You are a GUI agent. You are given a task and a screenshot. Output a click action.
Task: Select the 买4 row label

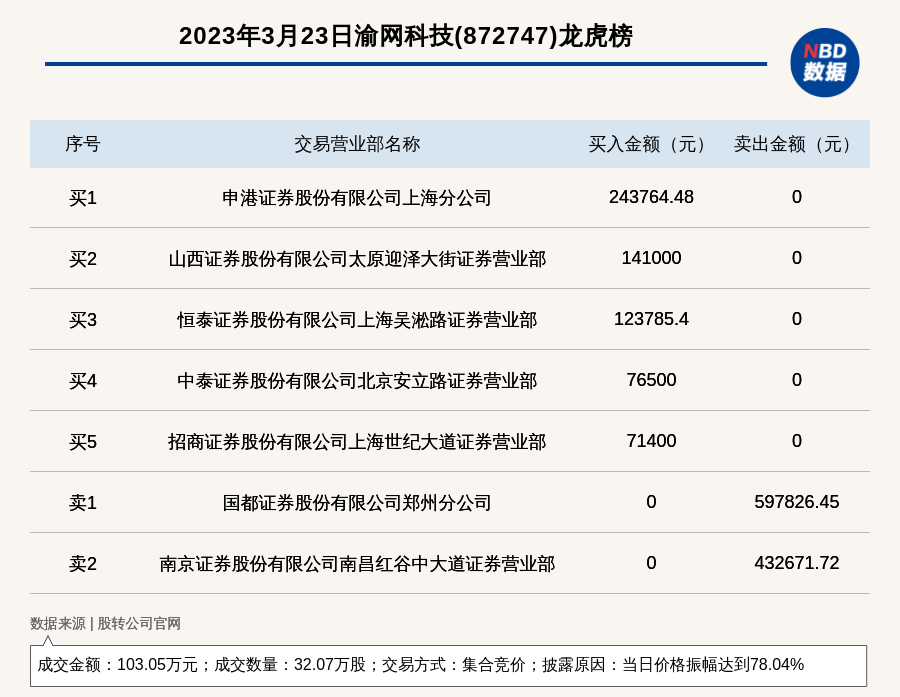[83, 381]
